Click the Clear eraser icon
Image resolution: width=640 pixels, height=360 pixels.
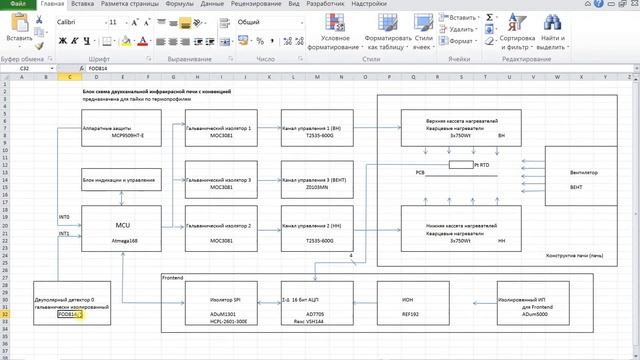489,41
